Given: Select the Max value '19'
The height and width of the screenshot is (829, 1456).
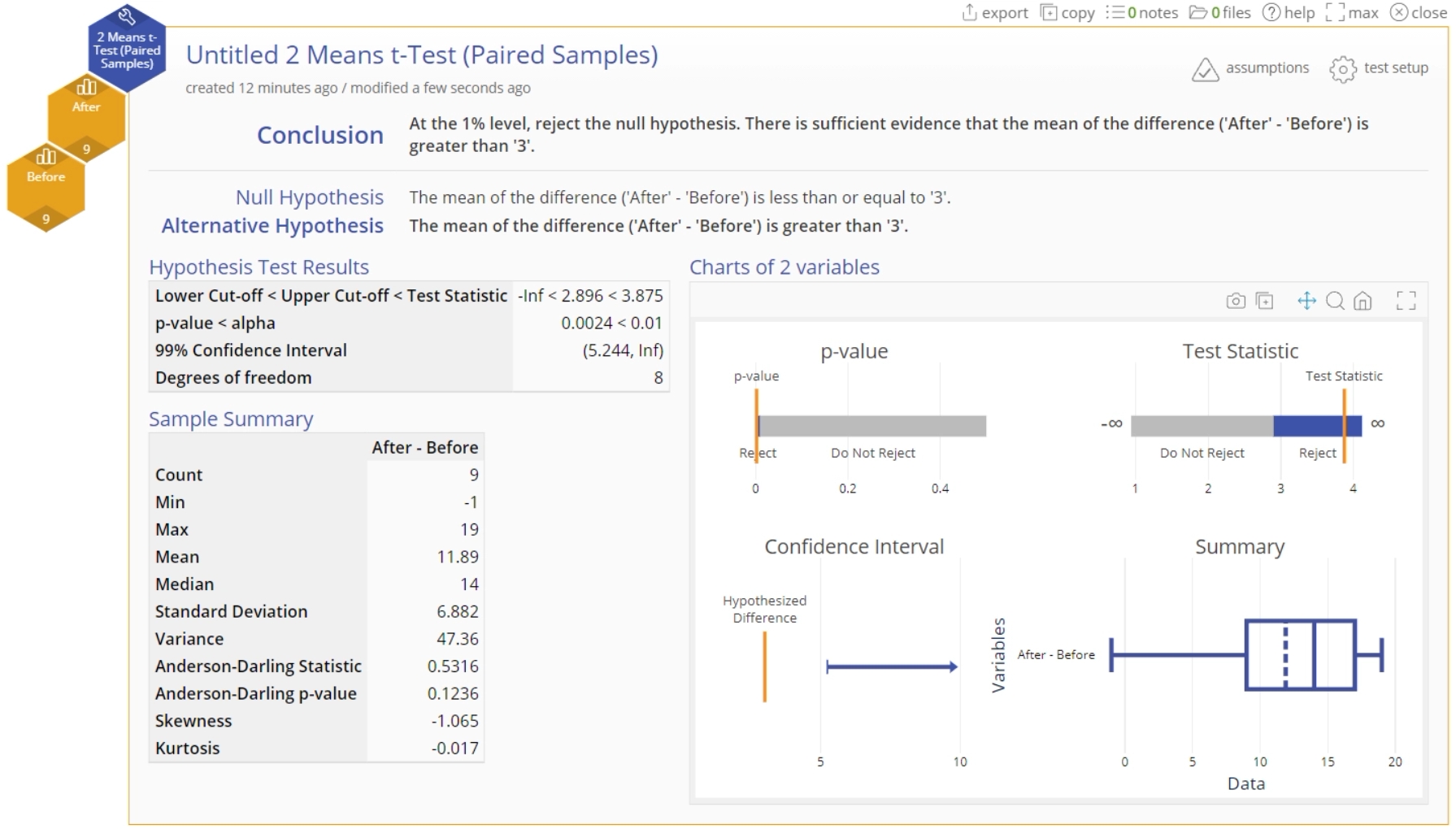Looking at the screenshot, I should coord(469,530).
